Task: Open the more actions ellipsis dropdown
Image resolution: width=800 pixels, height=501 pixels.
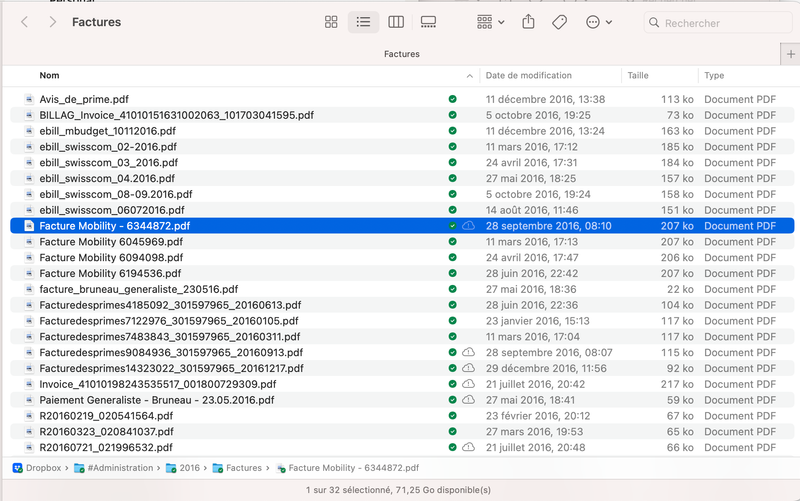Action: [x=598, y=22]
